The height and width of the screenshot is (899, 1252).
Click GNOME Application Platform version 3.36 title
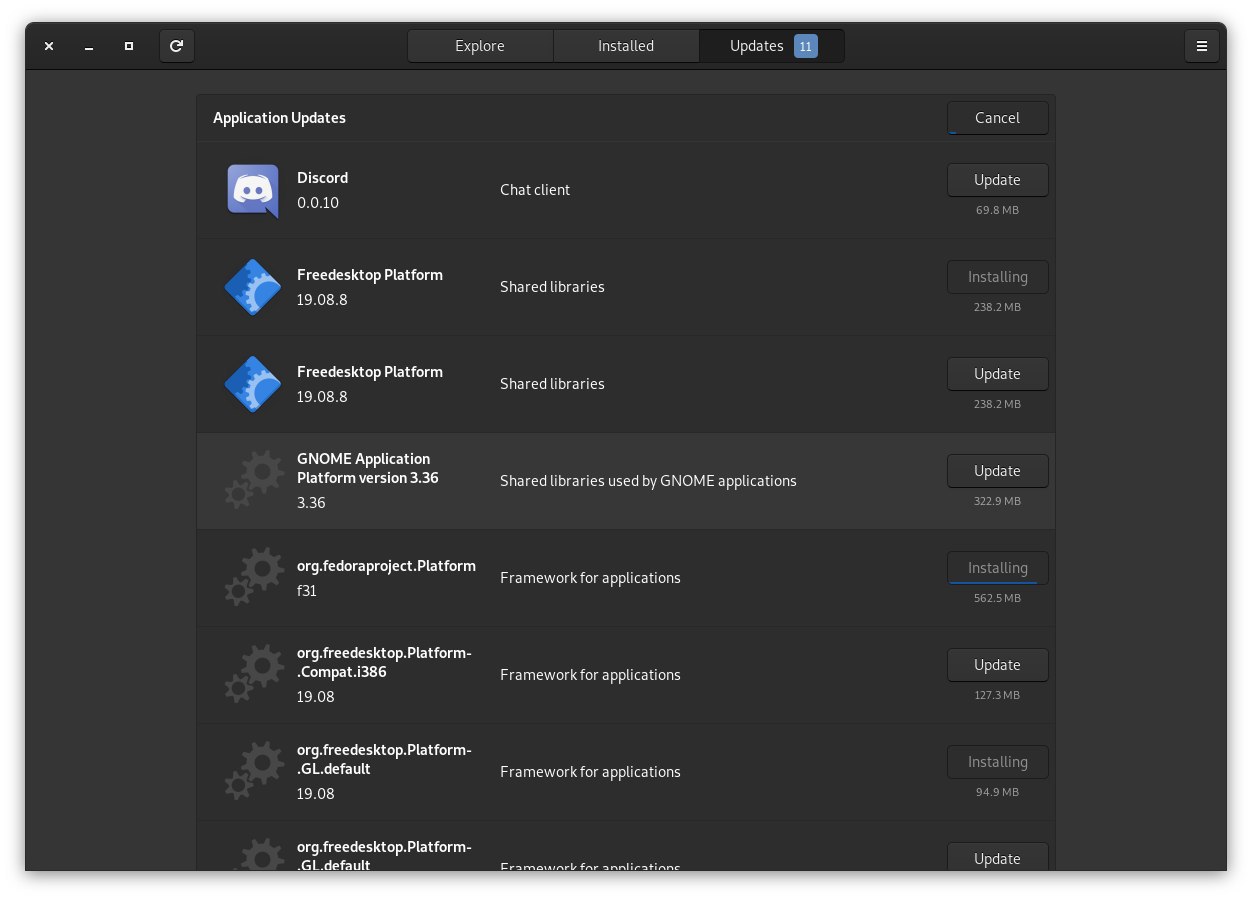(368, 468)
